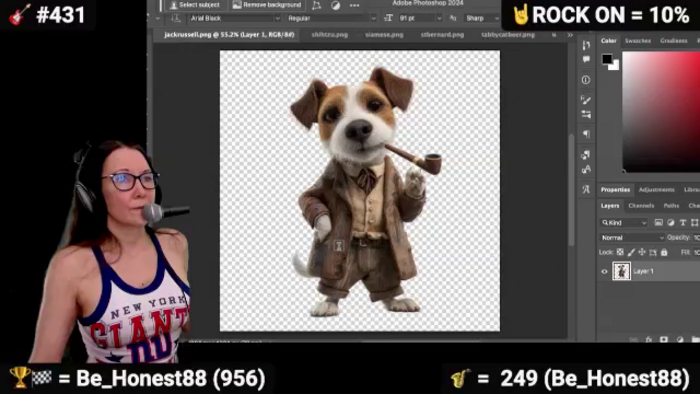Open the Brush Settings panel icon
Screen dimensions: 700x394
click(586, 100)
